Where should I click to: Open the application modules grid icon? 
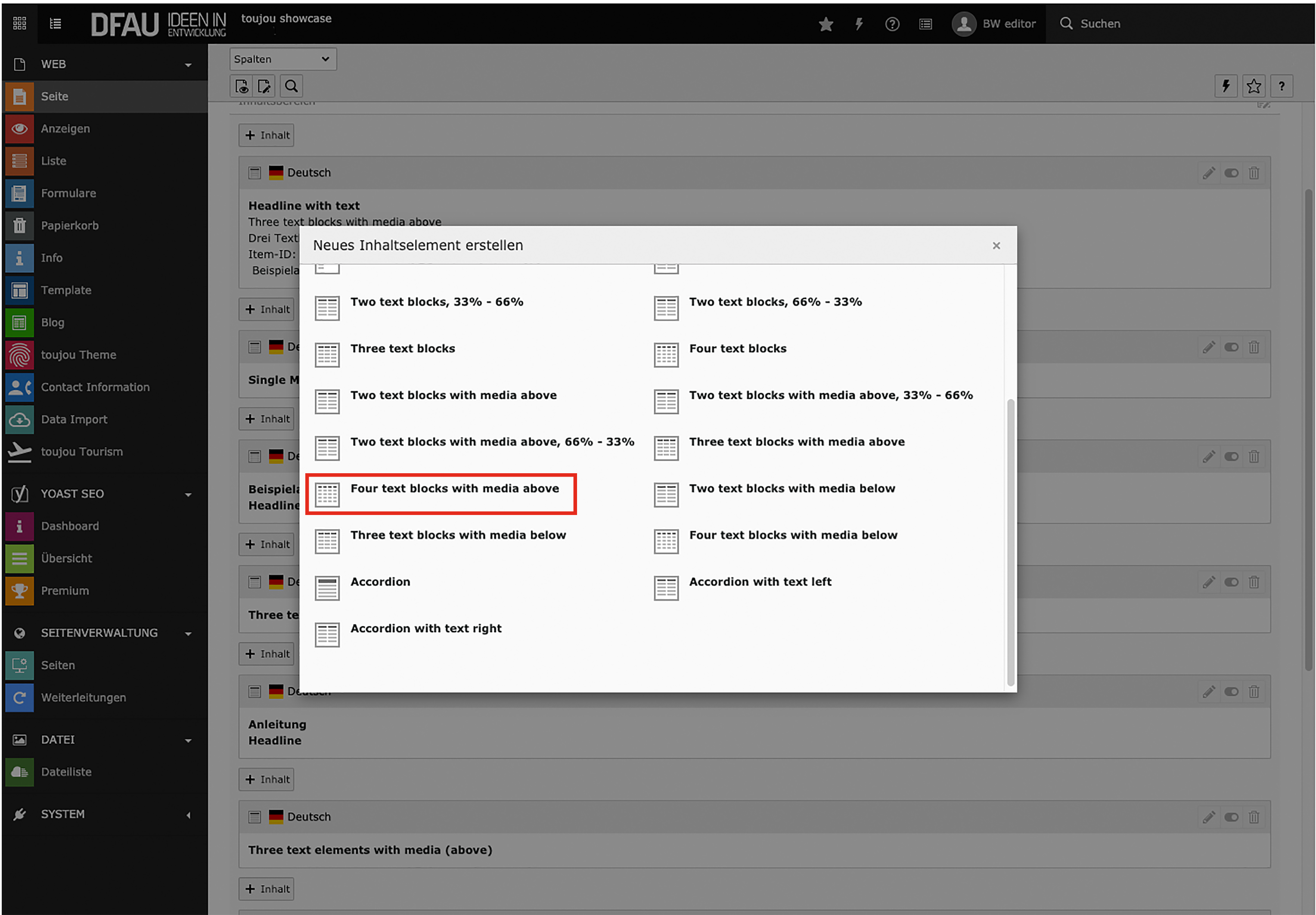[x=19, y=24]
